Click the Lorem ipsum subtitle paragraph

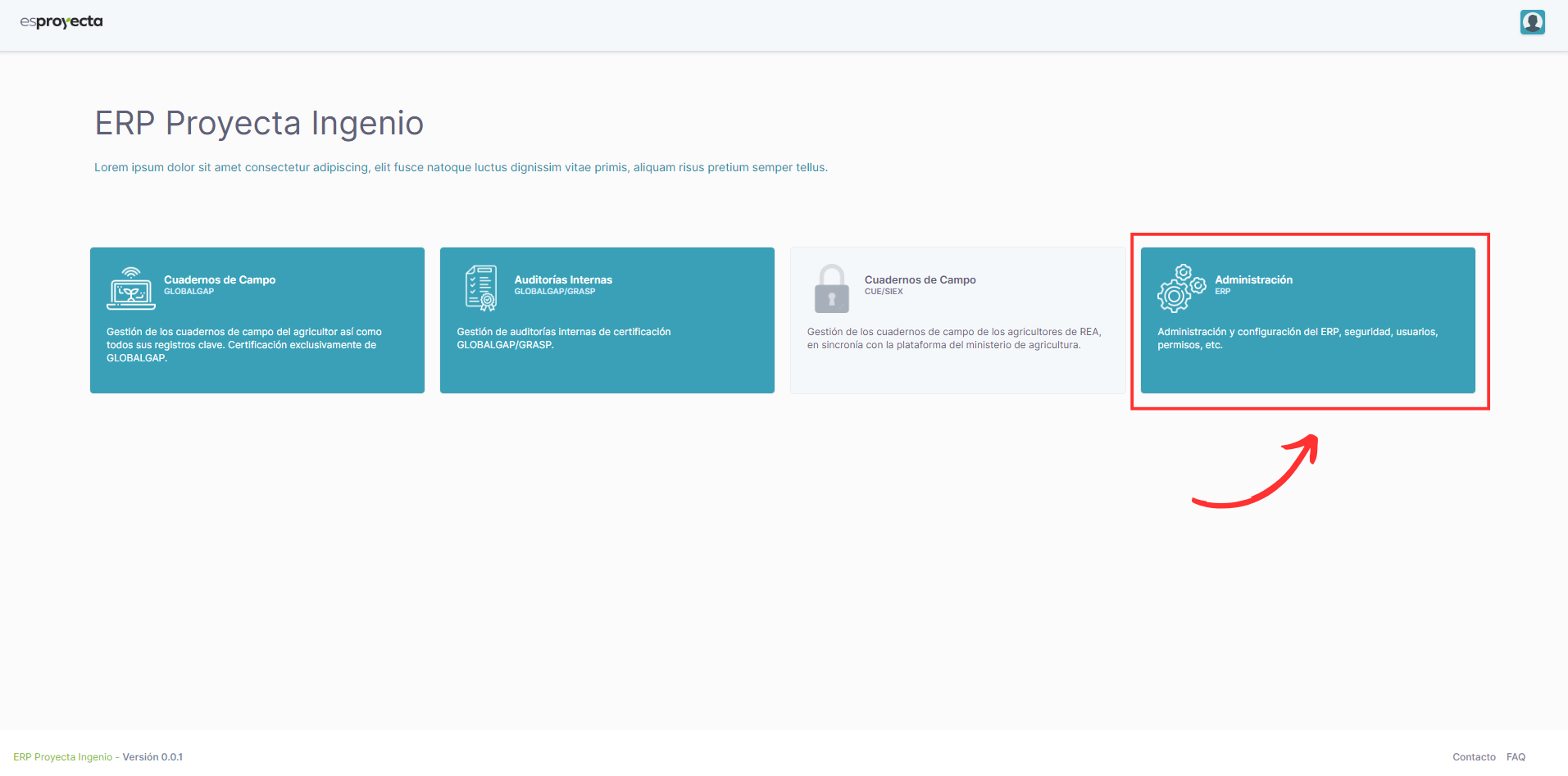click(x=461, y=167)
